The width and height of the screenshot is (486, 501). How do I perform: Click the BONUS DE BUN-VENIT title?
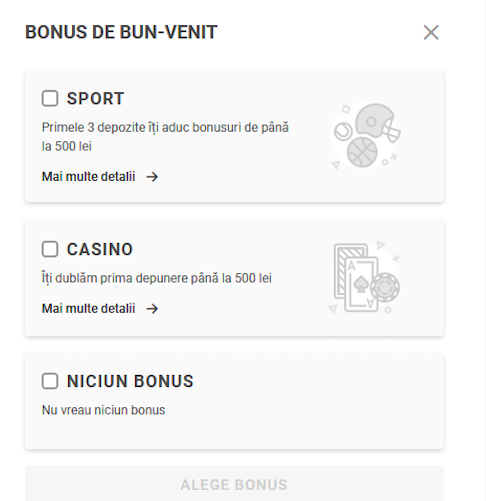(x=121, y=32)
